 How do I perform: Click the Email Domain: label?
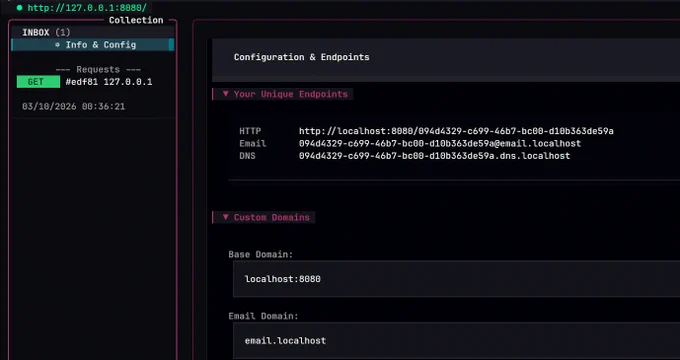coord(263,316)
